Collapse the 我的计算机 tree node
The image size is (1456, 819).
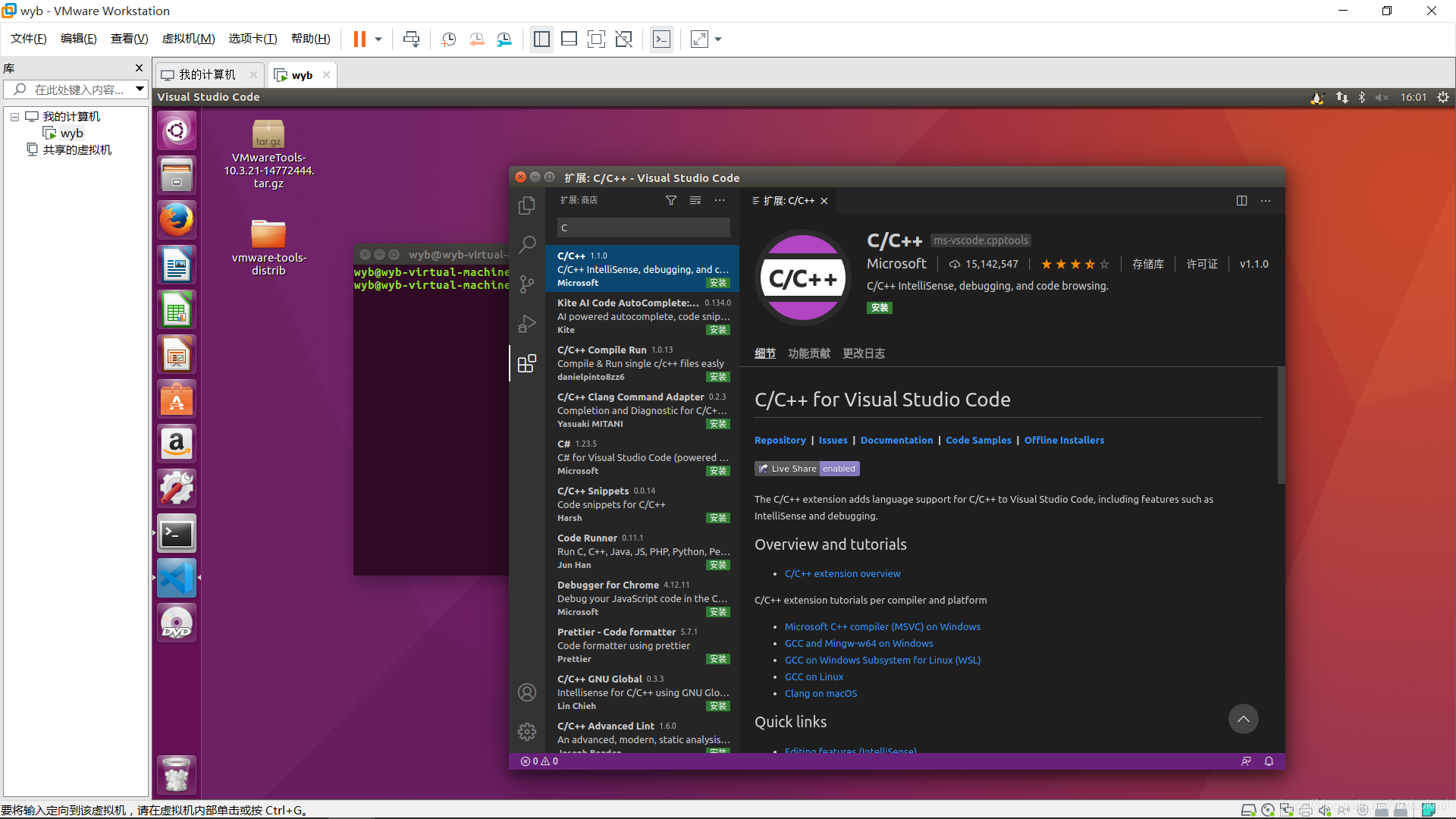(x=14, y=117)
